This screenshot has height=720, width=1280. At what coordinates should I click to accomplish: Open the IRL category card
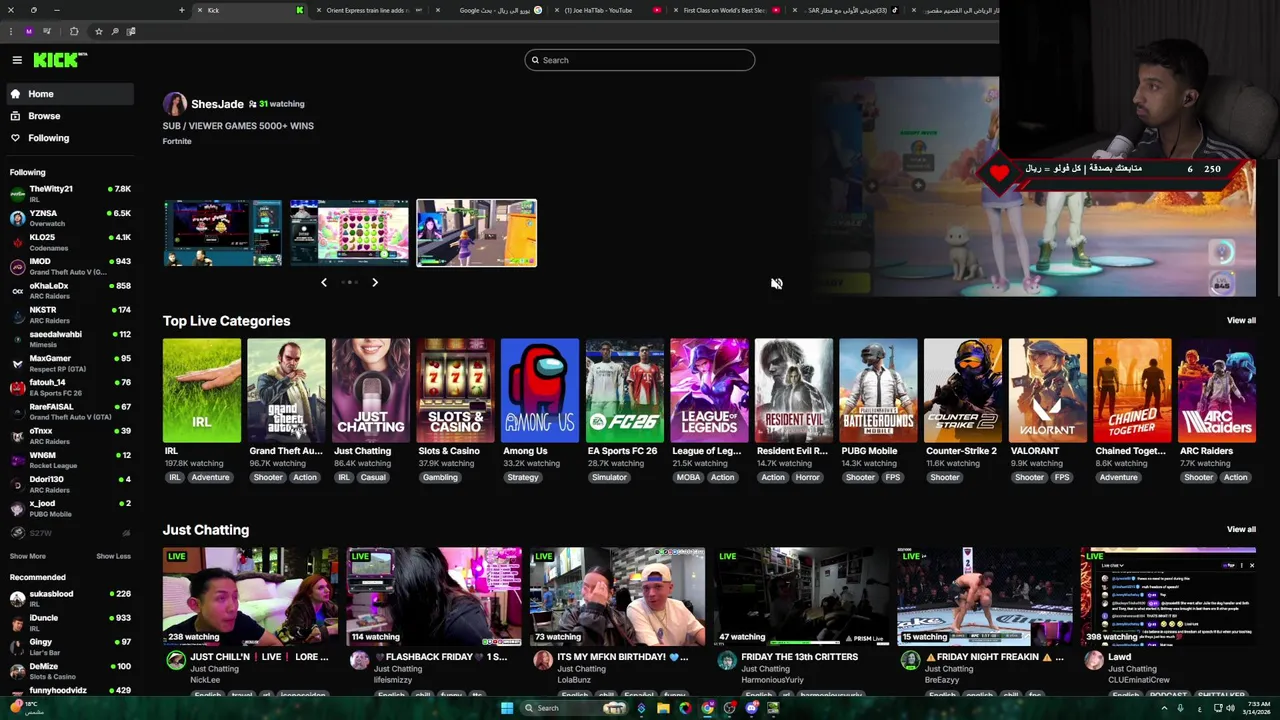coord(202,390)
